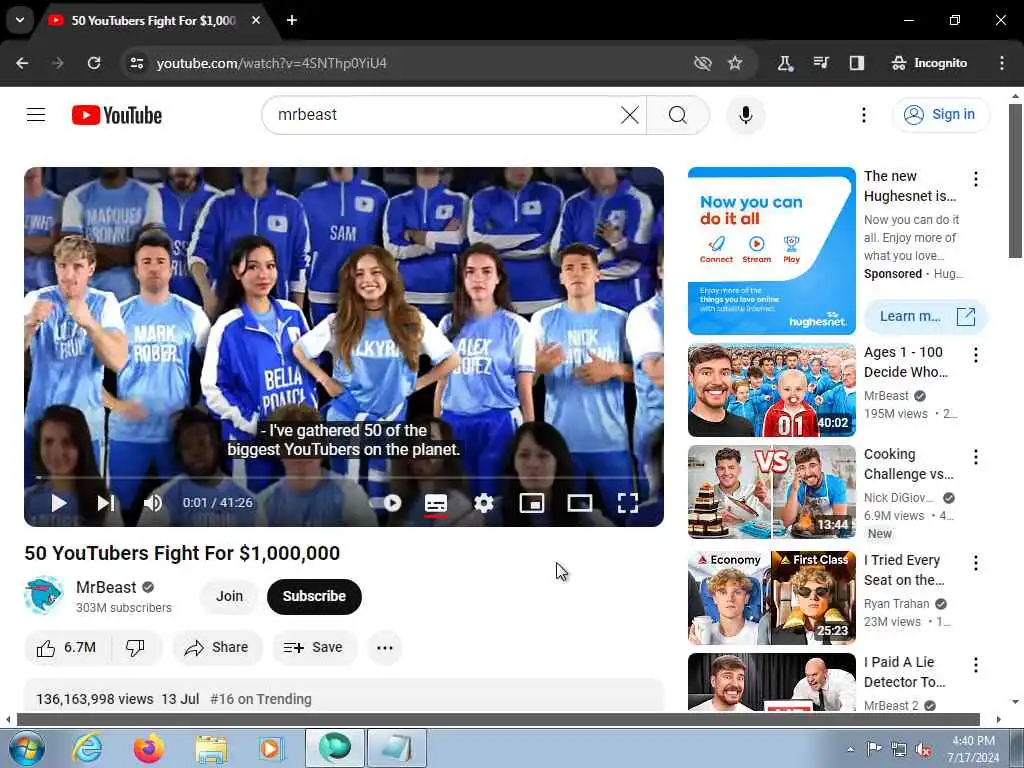Open the #16 on Trending link
The width and height of the screenshot is (1024, 768).
pyautogui.click(x=261, y=699)
